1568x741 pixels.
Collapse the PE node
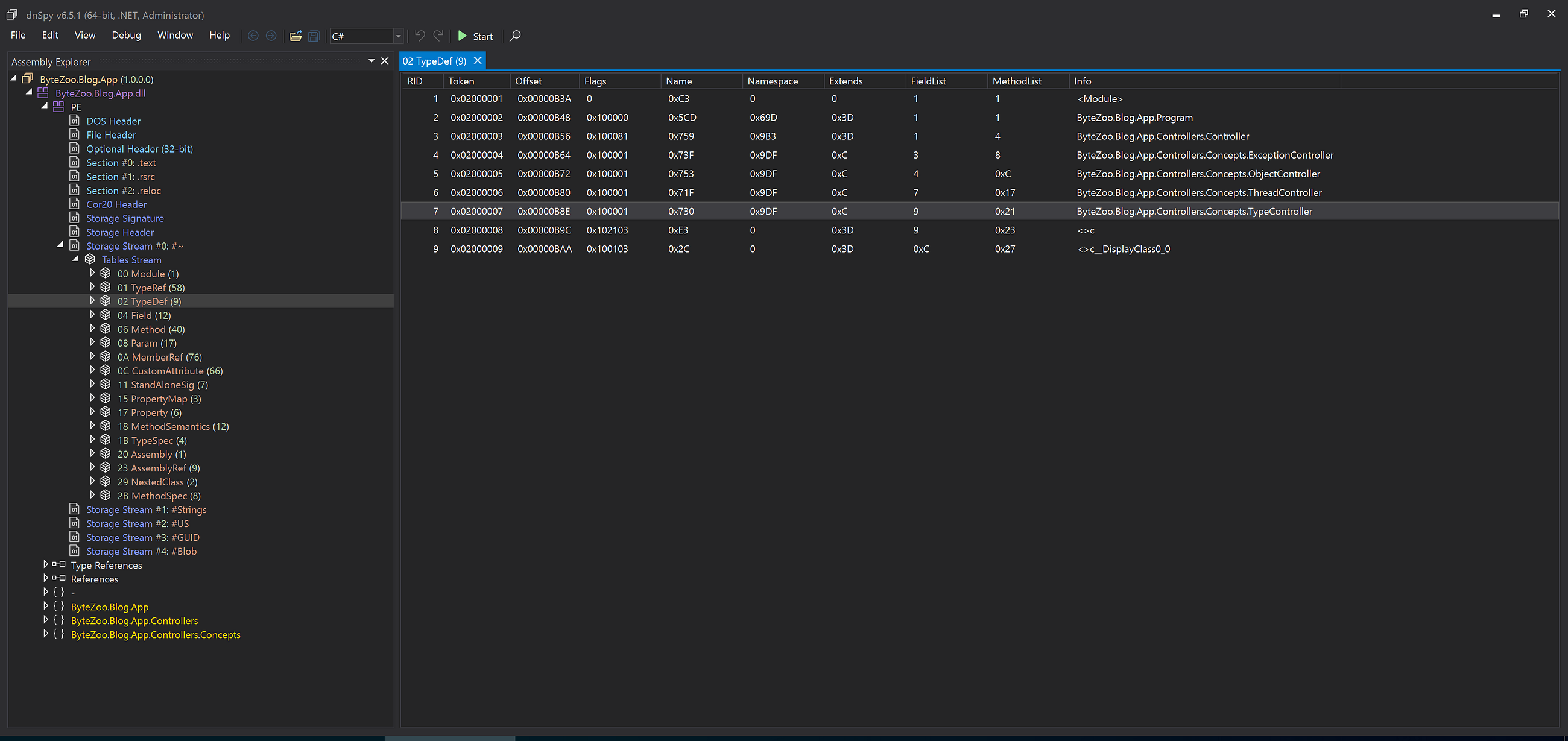coord(45,107)
